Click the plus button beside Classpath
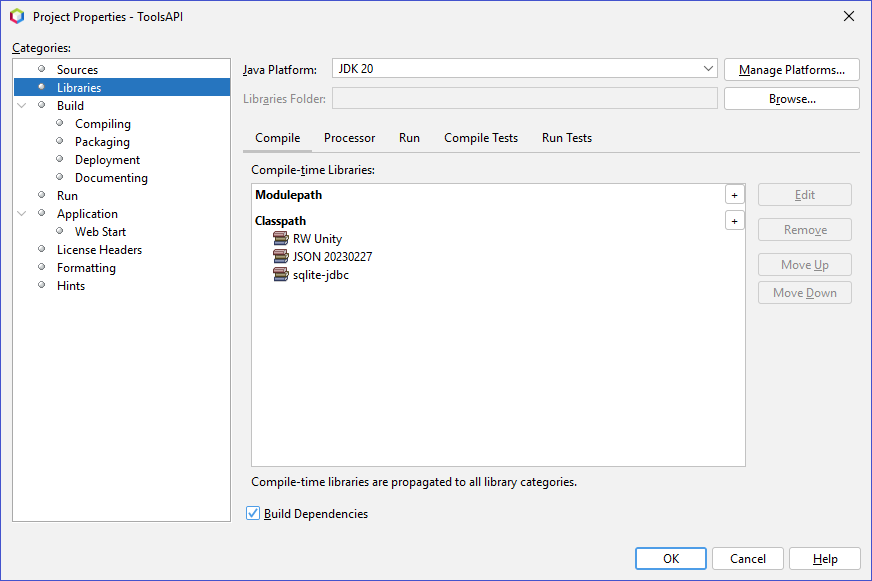This screenshot has height=581, width=872. [x=734, y=221]
